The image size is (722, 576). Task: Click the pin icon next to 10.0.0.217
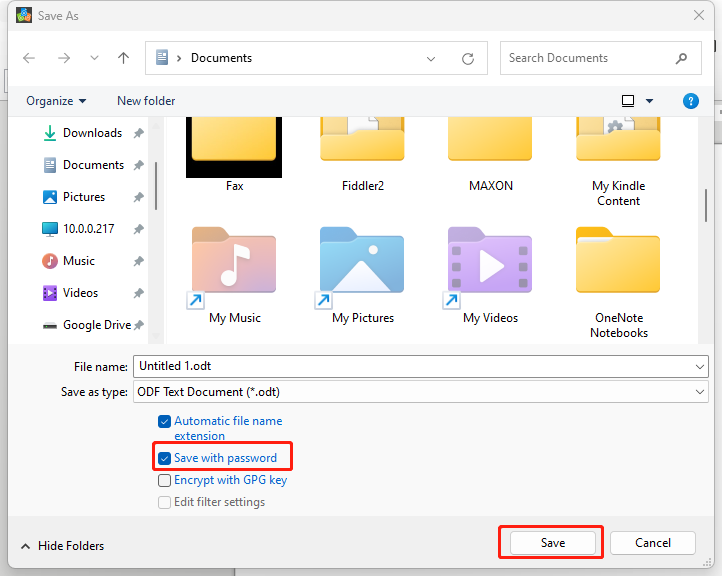(x=139, y=229)
